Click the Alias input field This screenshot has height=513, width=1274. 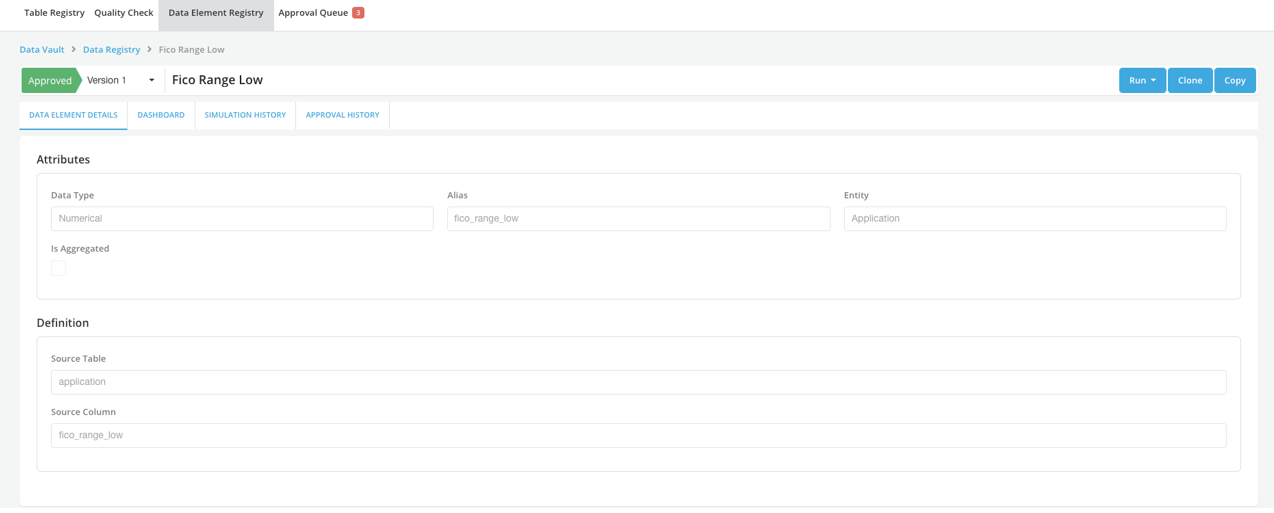pyautogui.click(x=638, y=219)
